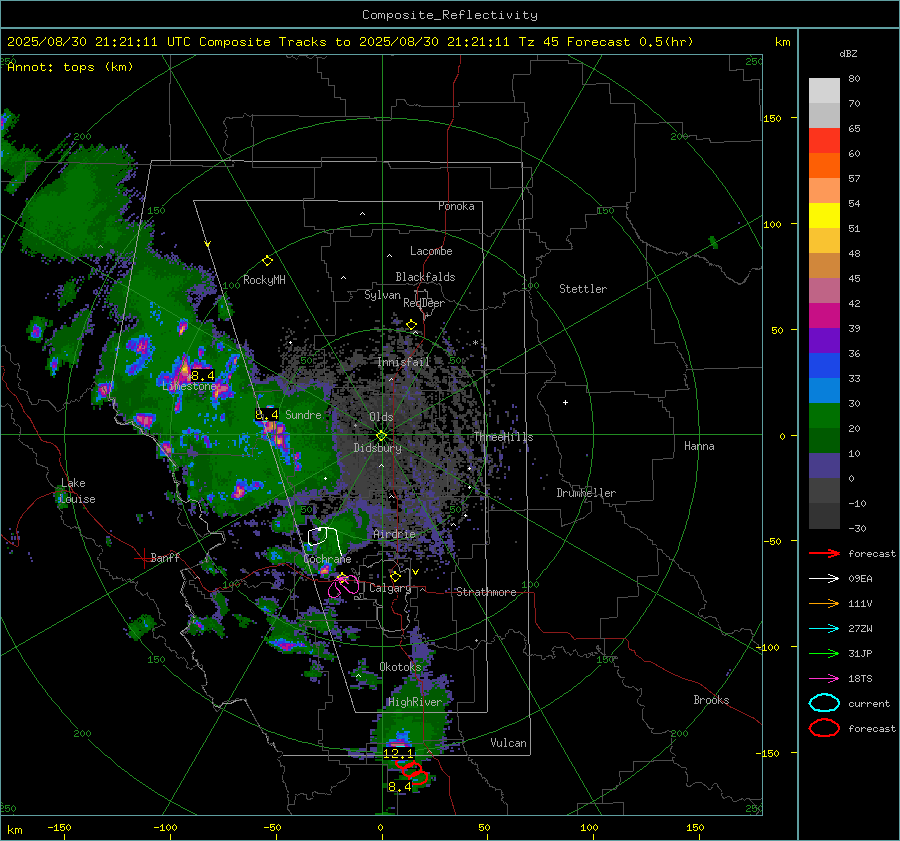Click the red cross marker at Banff
This screenshot has width=900, height=841.
pyautogui.click(x=143, y=558)
